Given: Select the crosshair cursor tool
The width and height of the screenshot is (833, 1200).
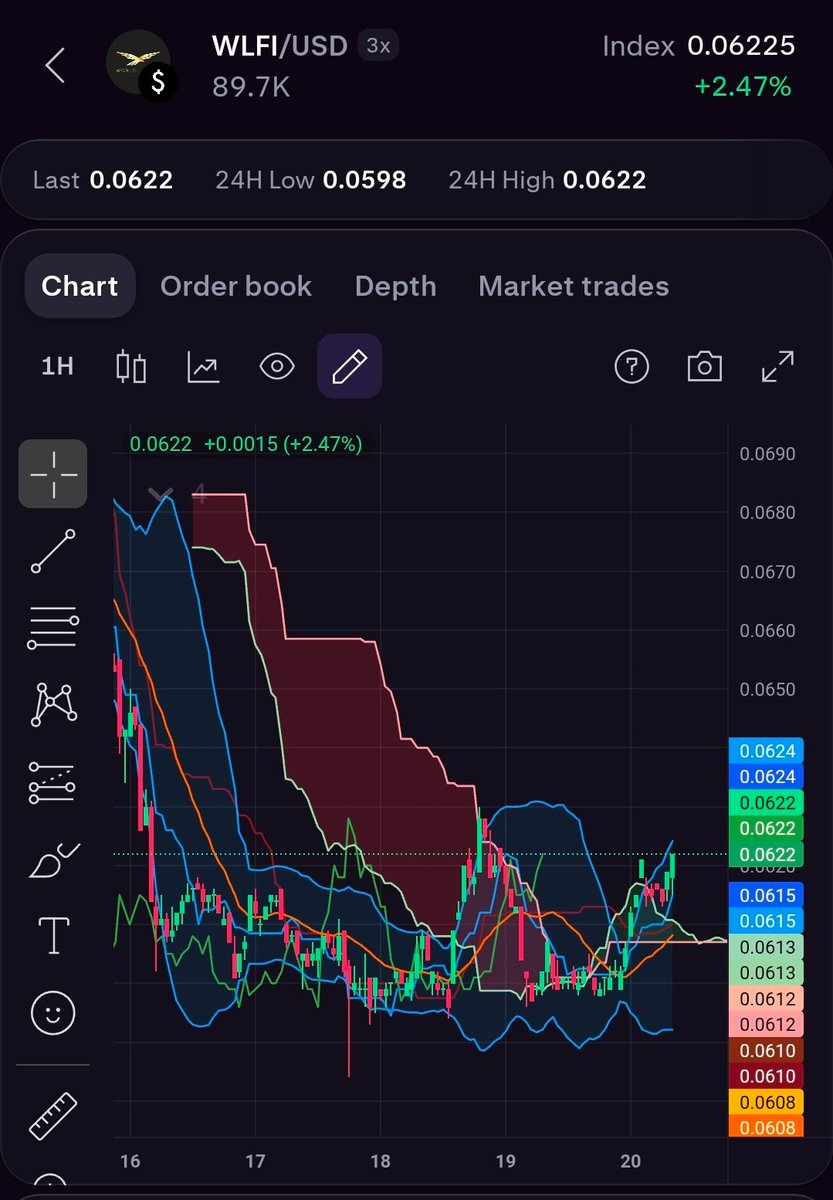Looking at the screenshot, I should pos(53,474).
